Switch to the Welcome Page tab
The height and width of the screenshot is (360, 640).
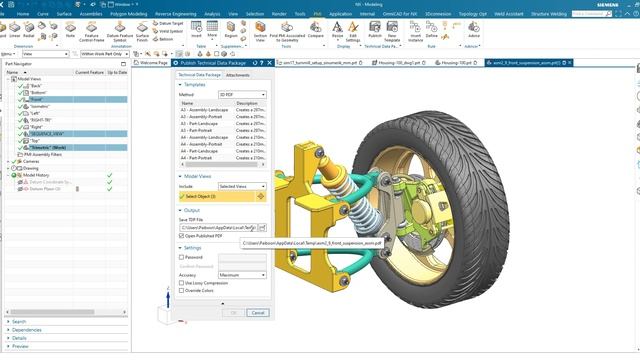pyautogui.click(x=151, y=63)
